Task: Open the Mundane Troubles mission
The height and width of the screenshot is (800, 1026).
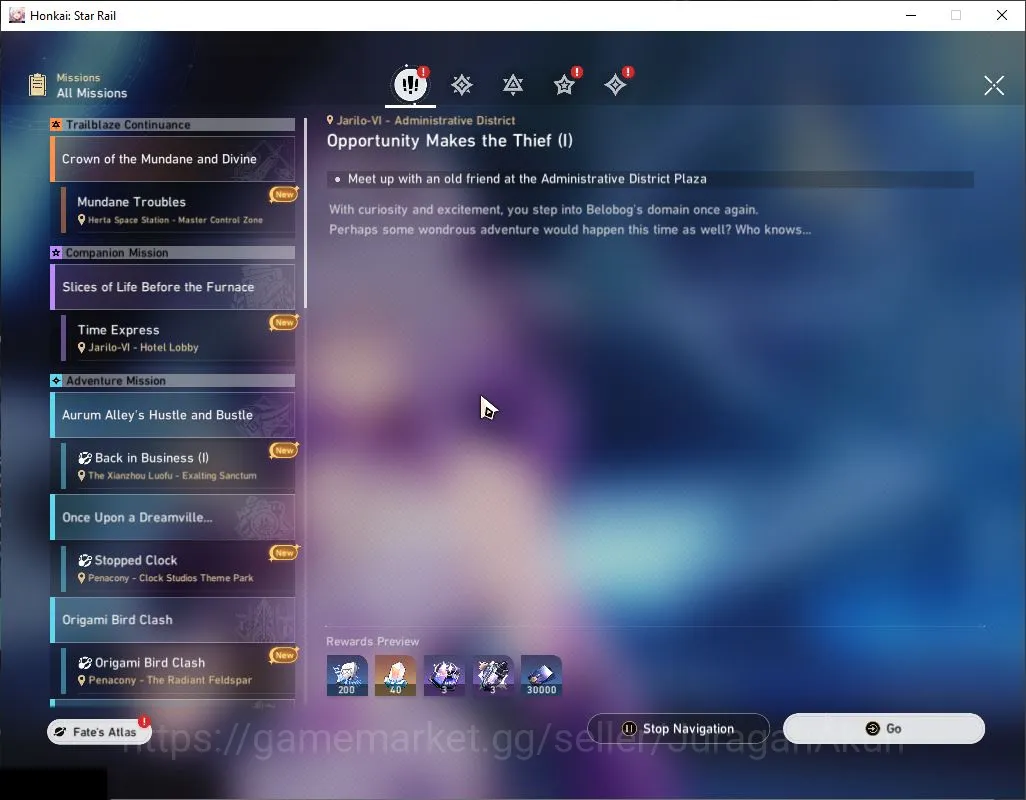Action: point(179,209)
